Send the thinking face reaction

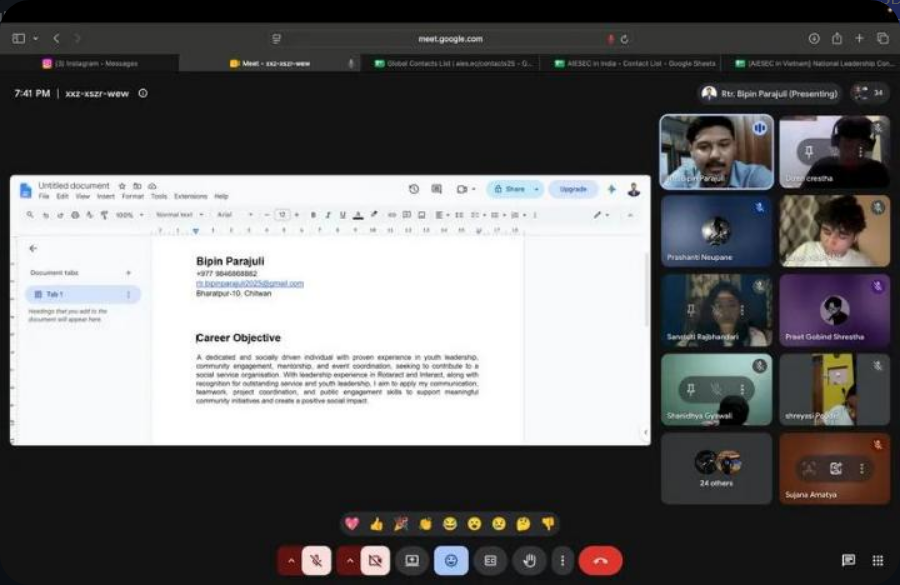click(x=523, y=524)
